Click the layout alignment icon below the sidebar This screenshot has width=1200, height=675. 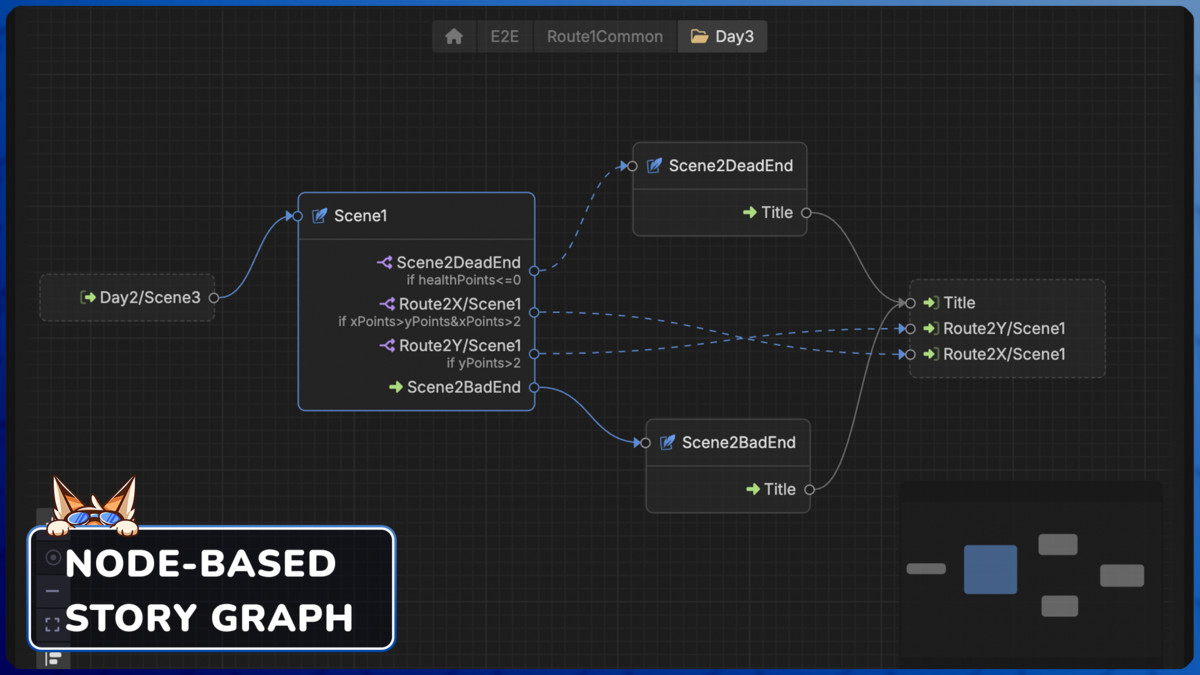[55, 658]
